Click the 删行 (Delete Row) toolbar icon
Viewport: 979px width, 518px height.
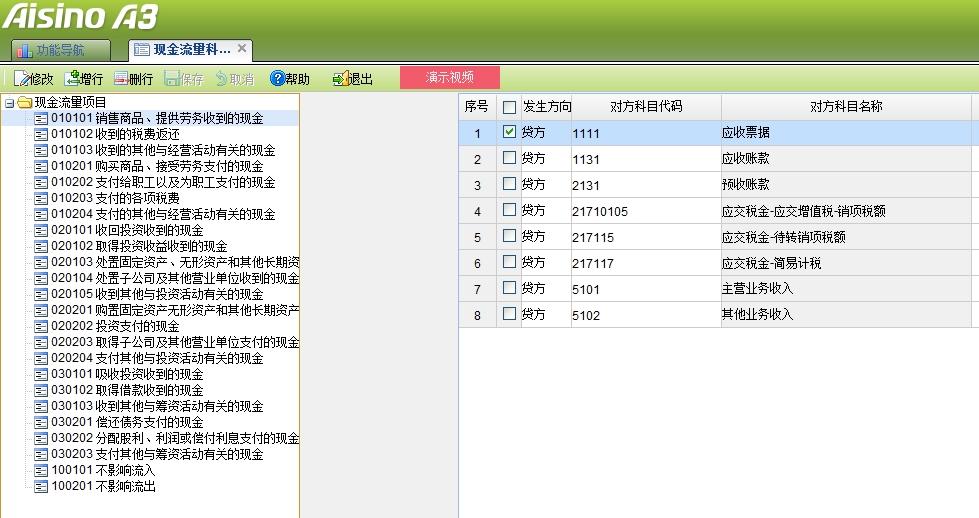point(134,79)
